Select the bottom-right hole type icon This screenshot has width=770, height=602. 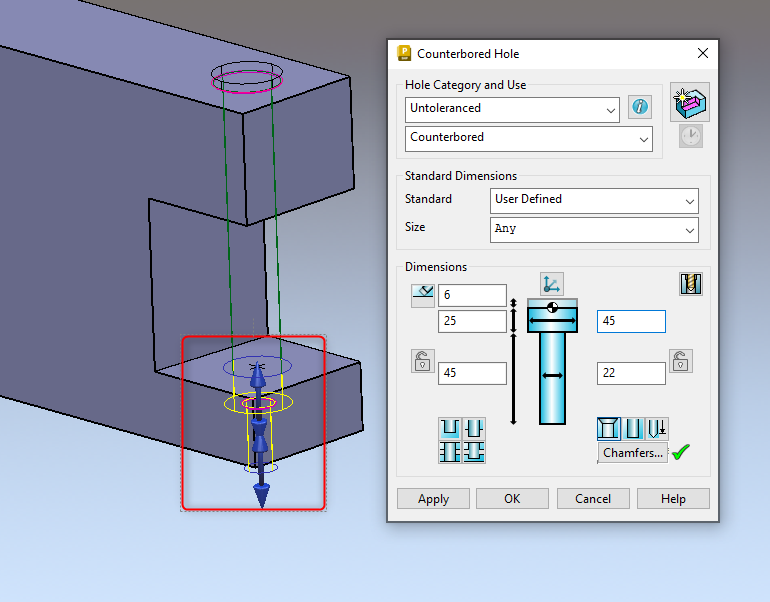(x=474, y=452)
